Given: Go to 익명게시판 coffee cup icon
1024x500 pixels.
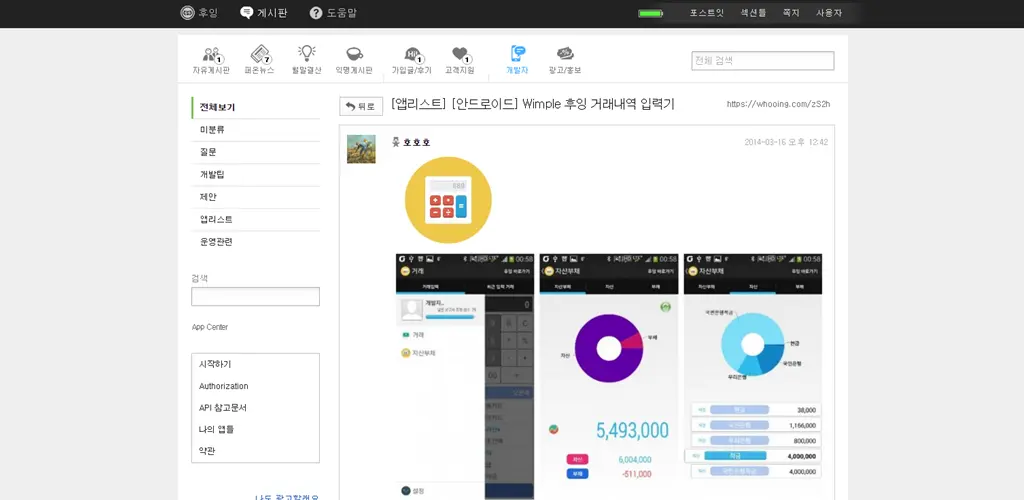Looking at the screenshot, I should (x=354, y=60).
